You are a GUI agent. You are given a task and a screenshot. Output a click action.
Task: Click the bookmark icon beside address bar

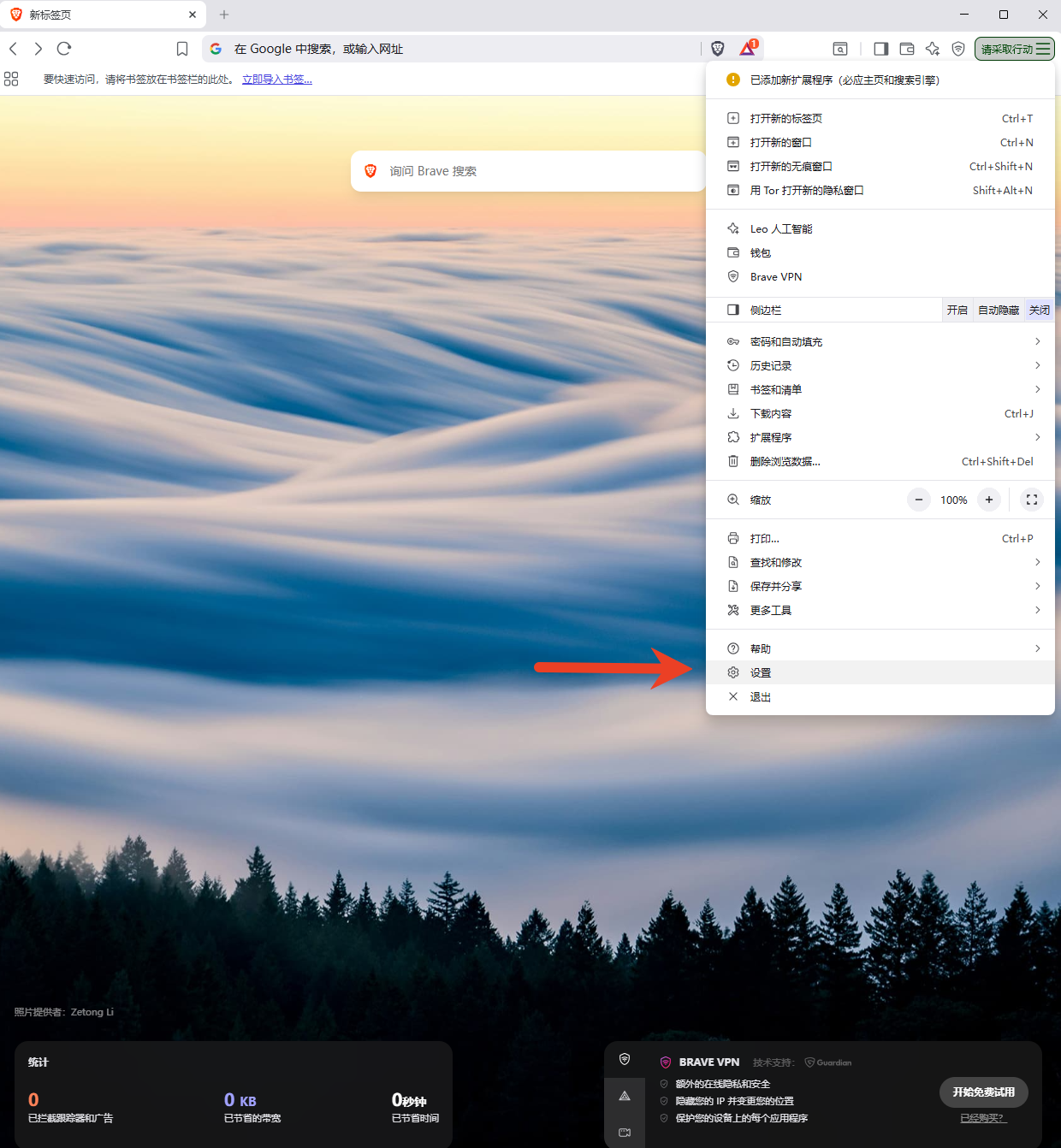coord(182,49)
